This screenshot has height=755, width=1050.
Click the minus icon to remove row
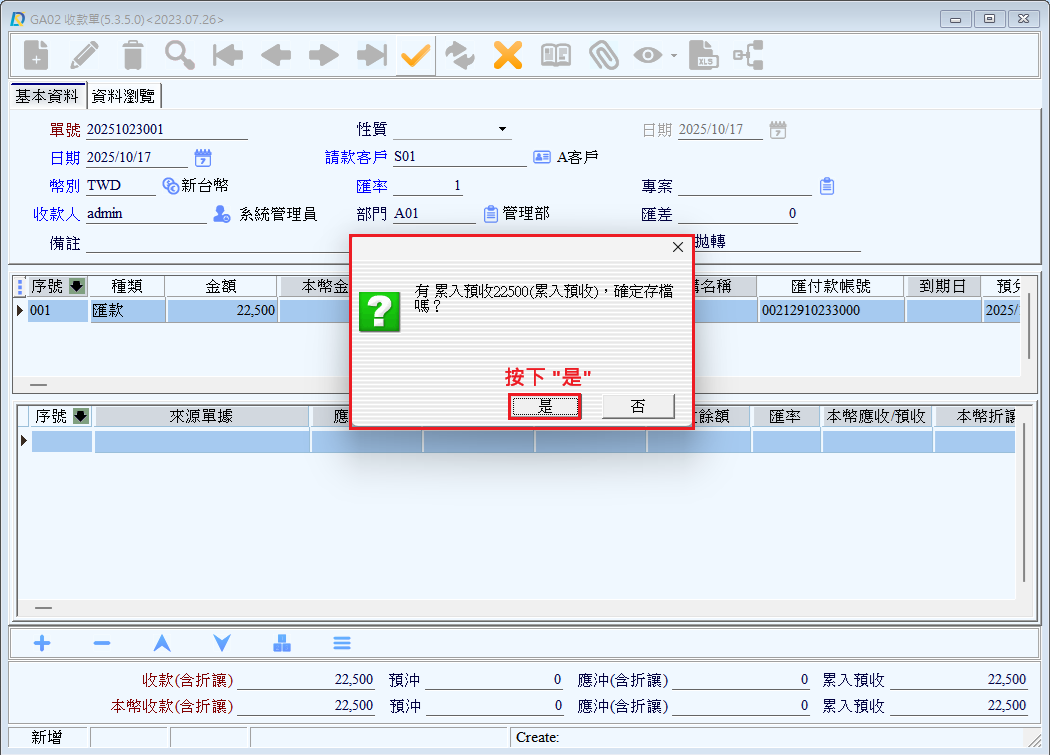tap(102, 643)
